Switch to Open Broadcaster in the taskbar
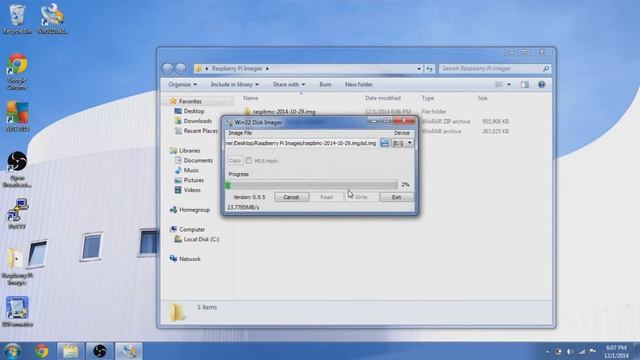The image size is (640, 360). (99, 351)
